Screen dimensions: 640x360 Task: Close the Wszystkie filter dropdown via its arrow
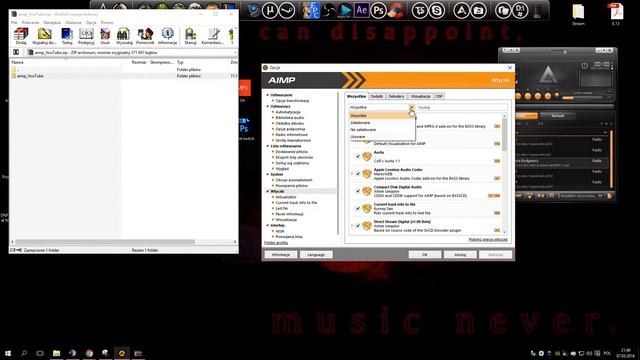click(x=411, y=107)
